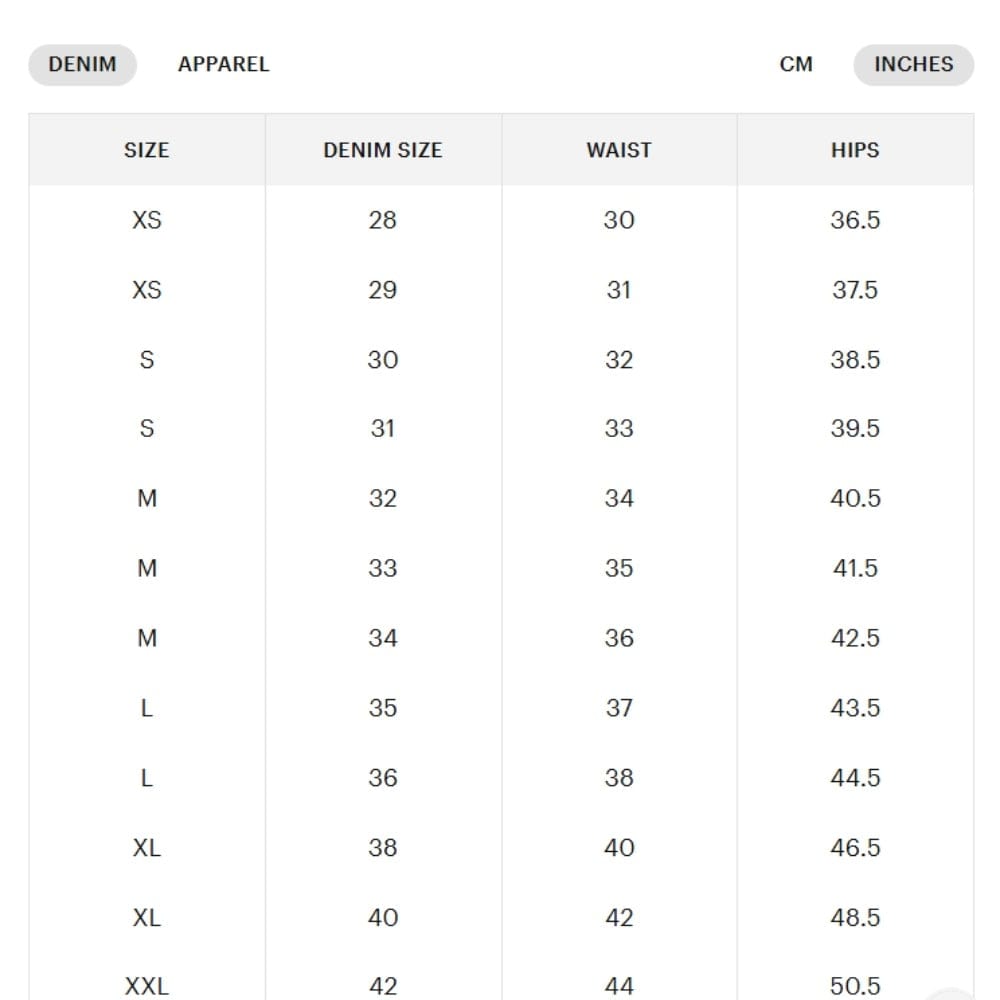This screenshot has height=1000, width=1000.
Task: Open the APPAREL size tab
Action: [x=223, y=65]
